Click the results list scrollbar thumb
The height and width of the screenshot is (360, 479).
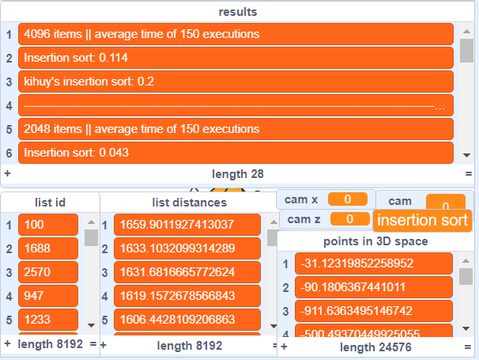tap(467, 51)
